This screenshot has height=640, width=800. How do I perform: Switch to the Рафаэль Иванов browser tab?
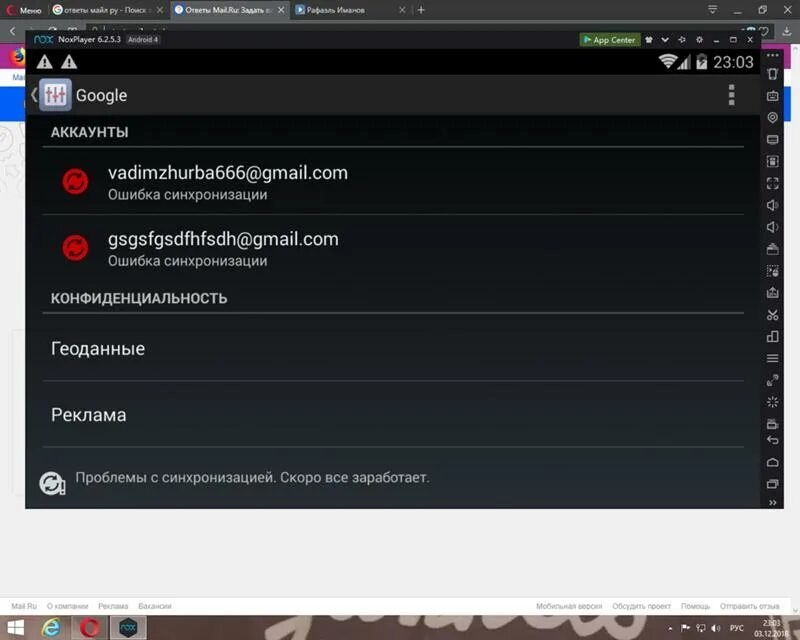pyautogui.click(x=351, y=10)
